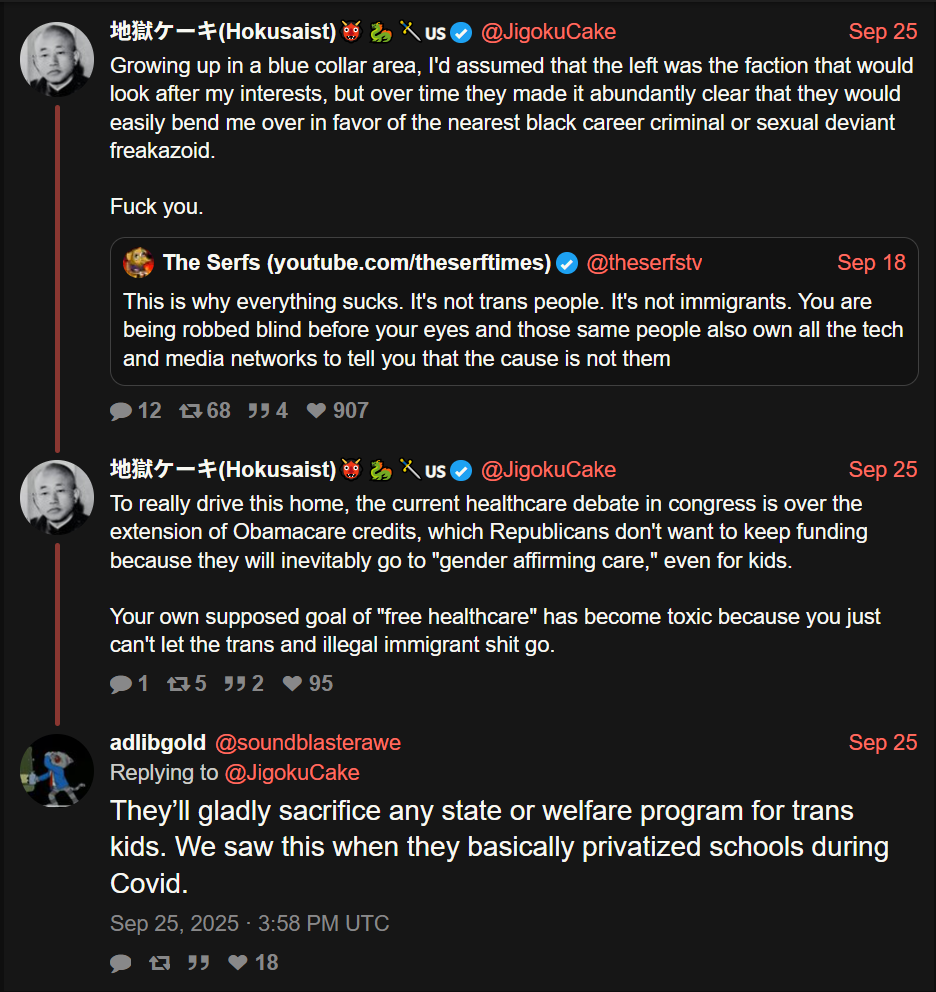Click the quote icon showing 2
This screenshot has width=936, height=992.
tap(235, 684)
